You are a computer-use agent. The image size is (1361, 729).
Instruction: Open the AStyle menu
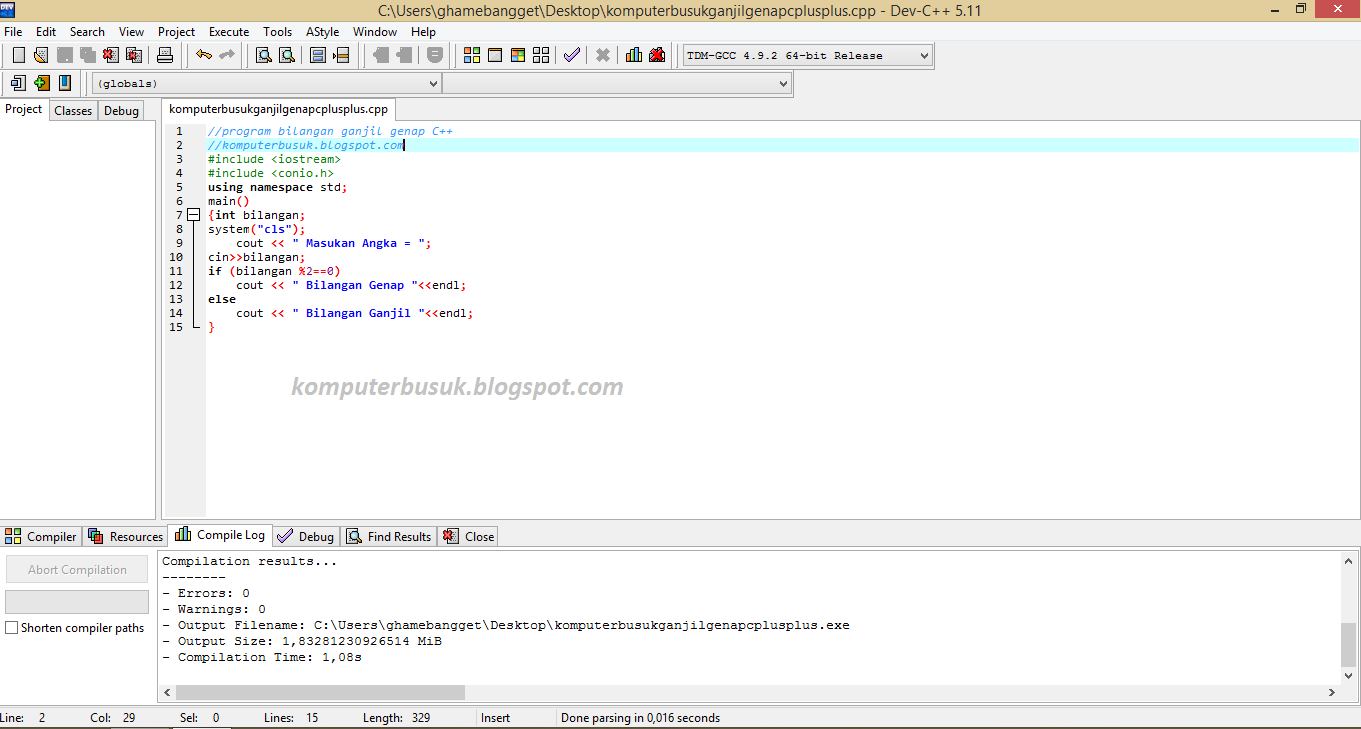[322, 32]
